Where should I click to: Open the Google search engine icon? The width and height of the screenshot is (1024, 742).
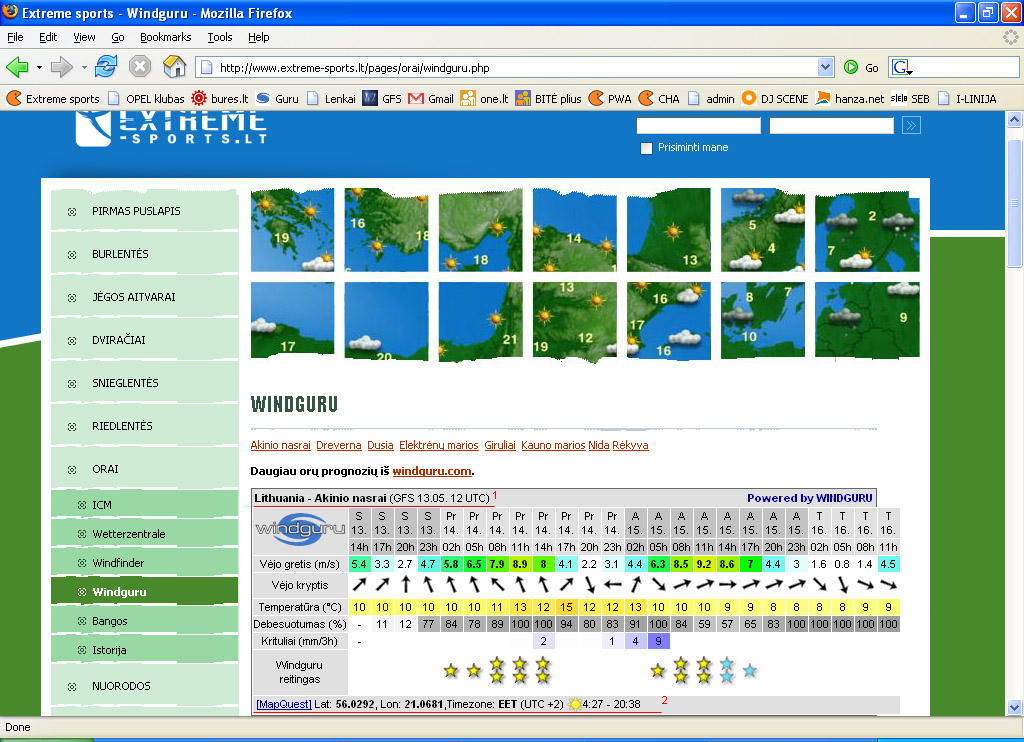pyautogui.click(x=901, y=67)
